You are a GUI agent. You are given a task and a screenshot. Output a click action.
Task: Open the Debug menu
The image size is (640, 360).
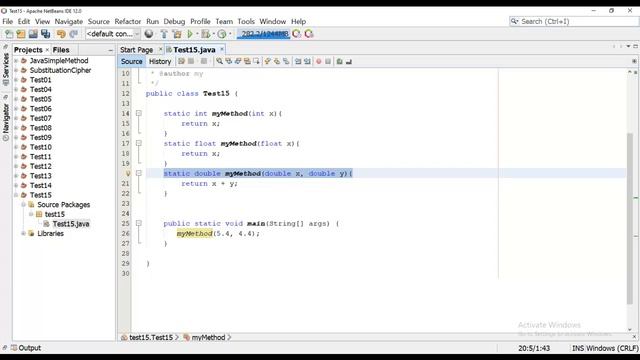[x=174, y=21]
